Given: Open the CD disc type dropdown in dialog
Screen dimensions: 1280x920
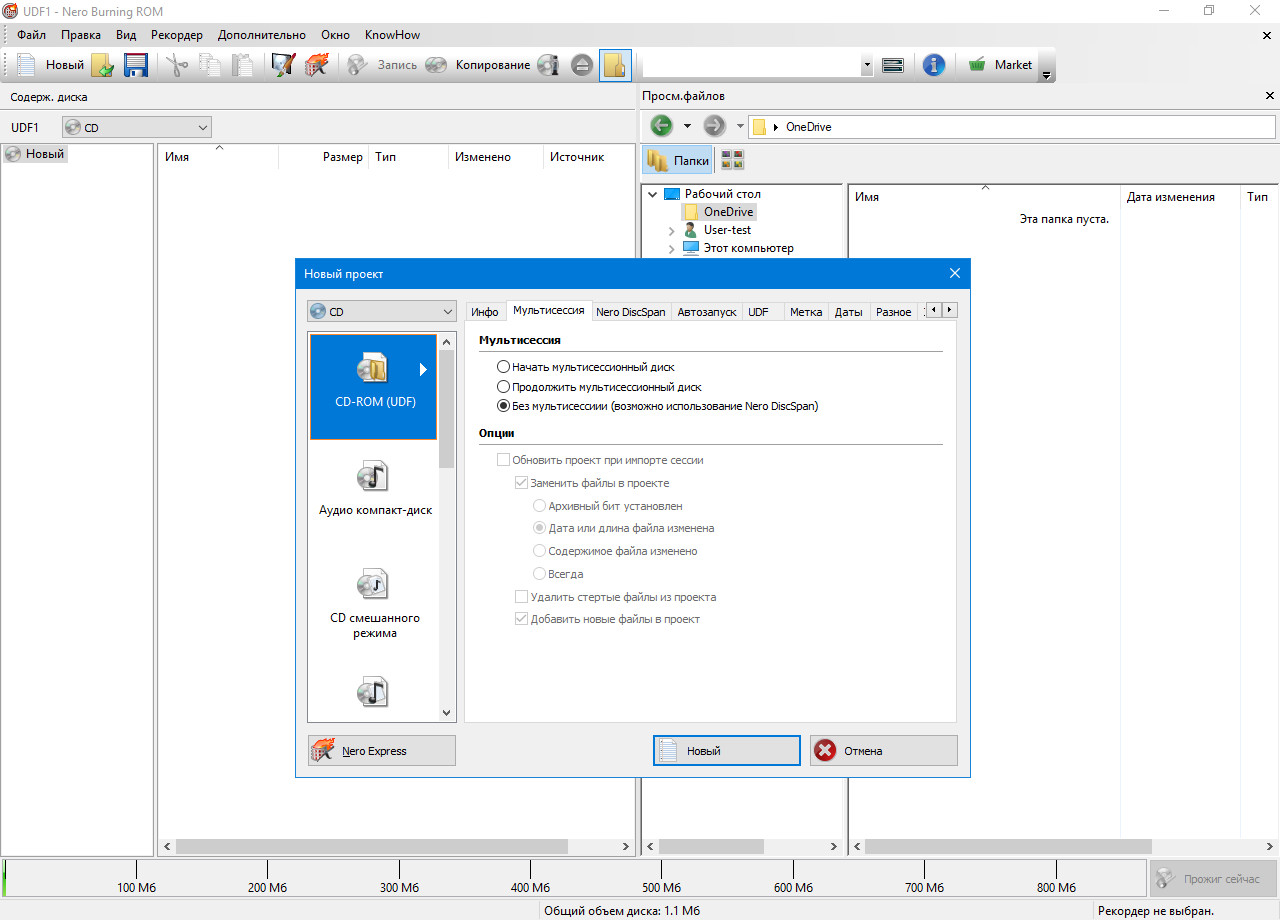Looking at the screenshot, I should pyautogui.click(x=381, y=312).
